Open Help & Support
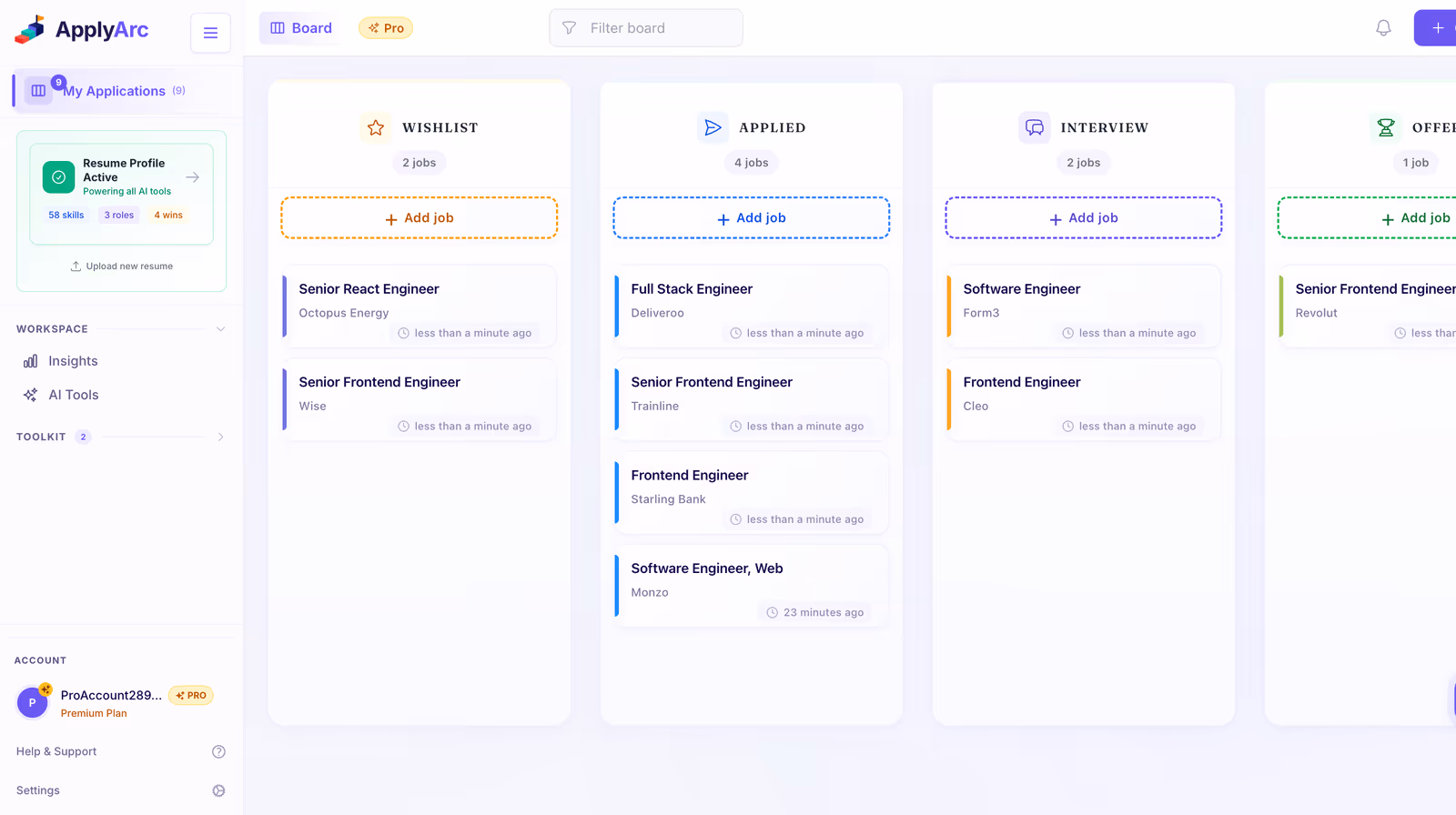1456x815 pixels. tap(56, 751)
